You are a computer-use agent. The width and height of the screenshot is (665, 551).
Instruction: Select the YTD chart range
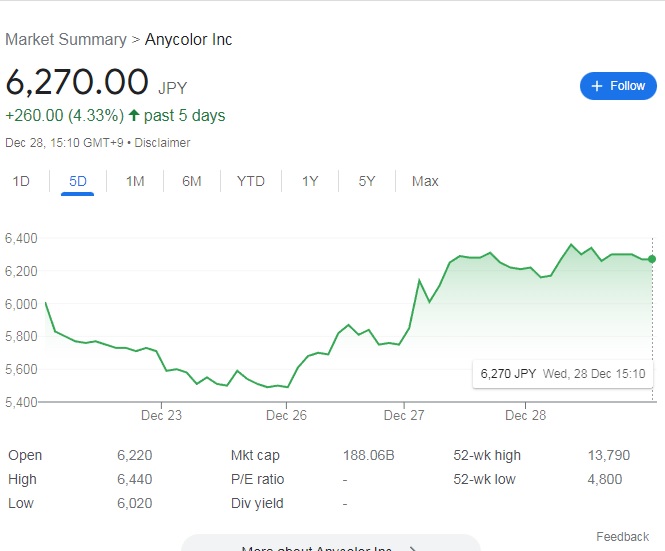point(250,181)
